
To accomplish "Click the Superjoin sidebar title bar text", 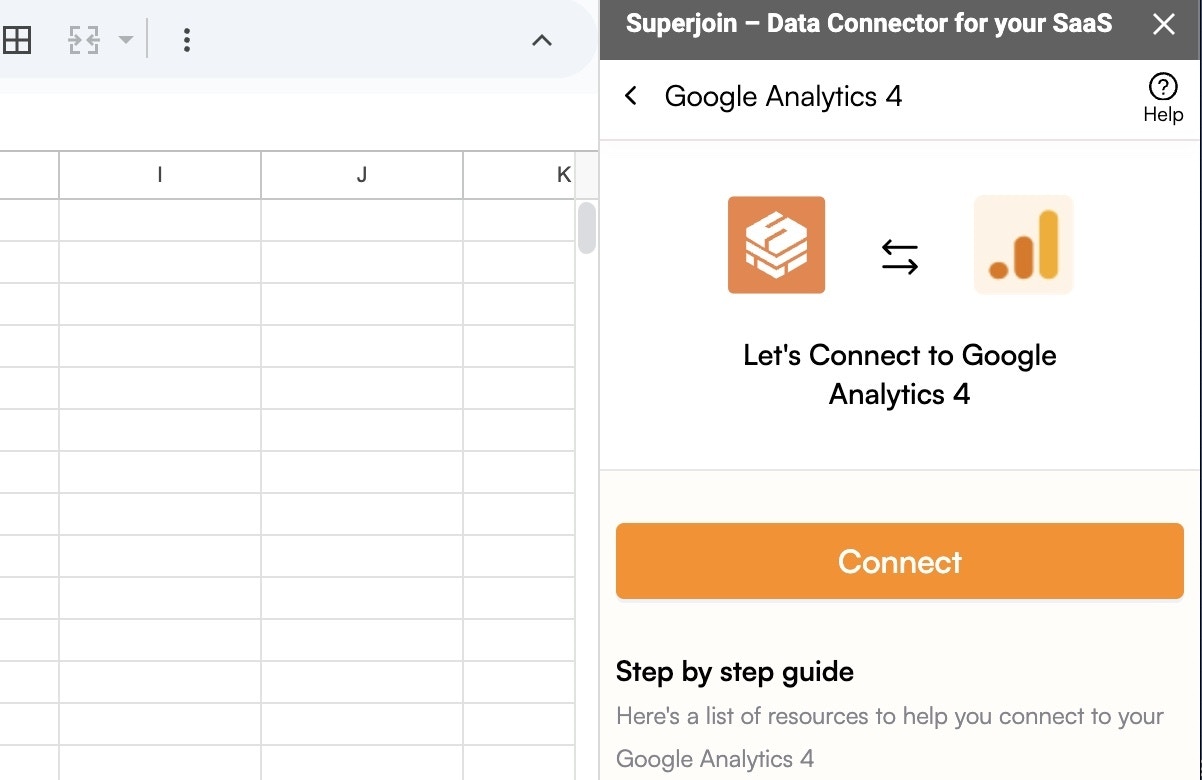I will [x=869, y=24].
